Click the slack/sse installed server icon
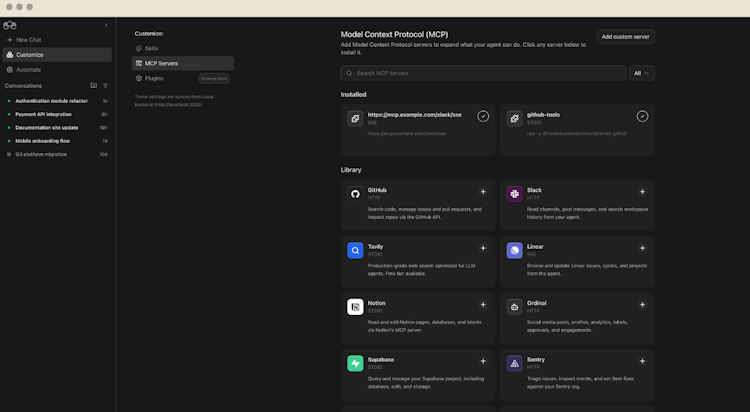 (355, 118)
